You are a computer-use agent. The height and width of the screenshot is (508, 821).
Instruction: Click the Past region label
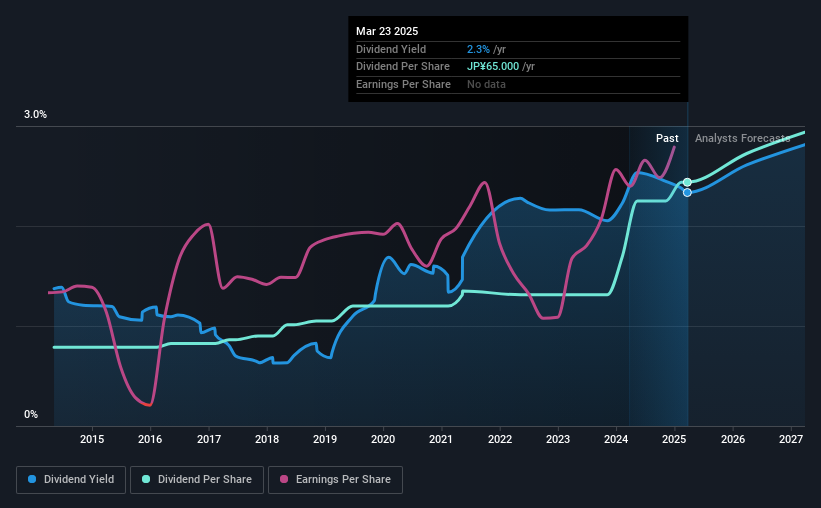click(667, 138)
